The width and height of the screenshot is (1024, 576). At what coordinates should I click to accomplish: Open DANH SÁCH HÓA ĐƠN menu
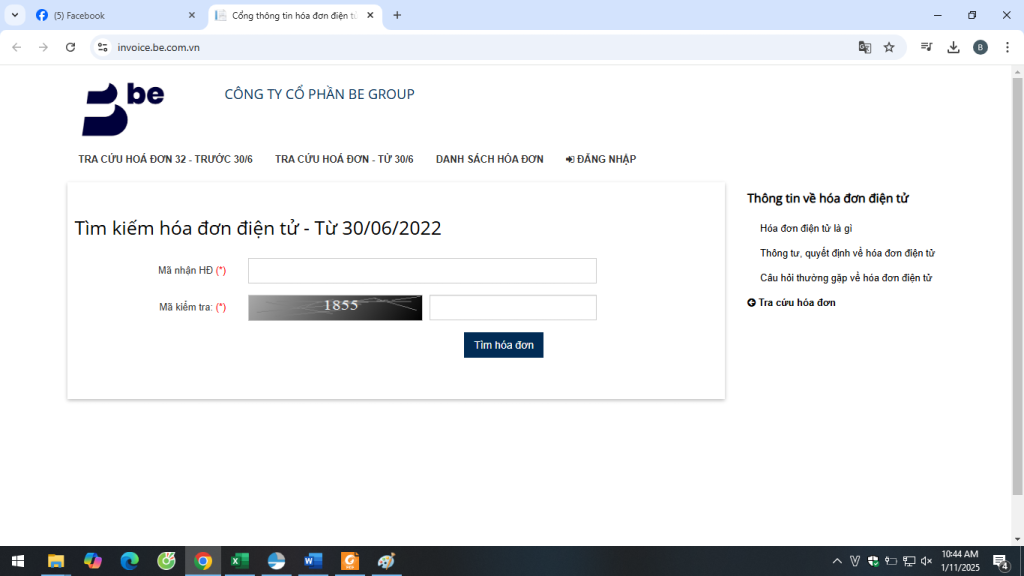490,159
